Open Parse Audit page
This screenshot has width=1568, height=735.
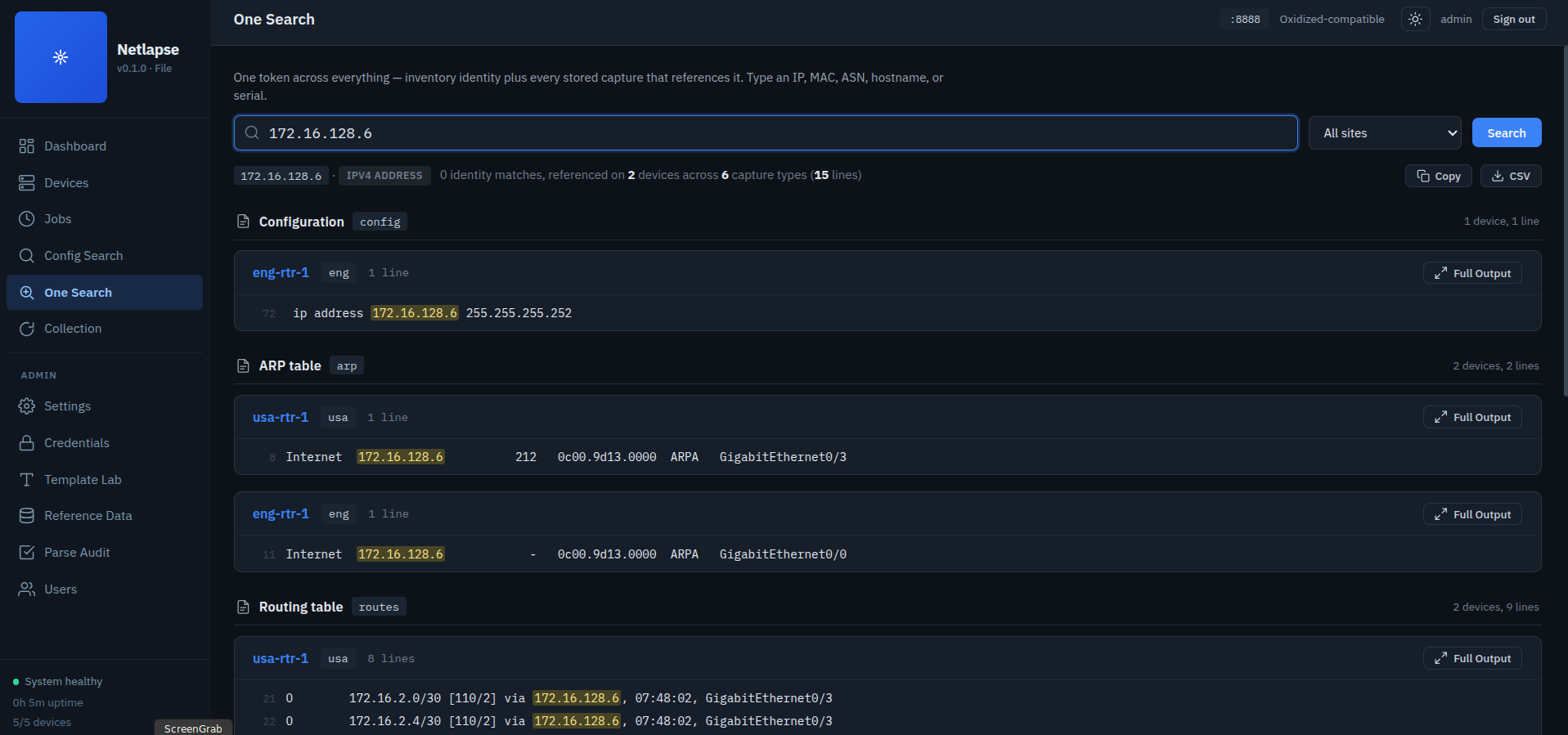coord(105,553)
